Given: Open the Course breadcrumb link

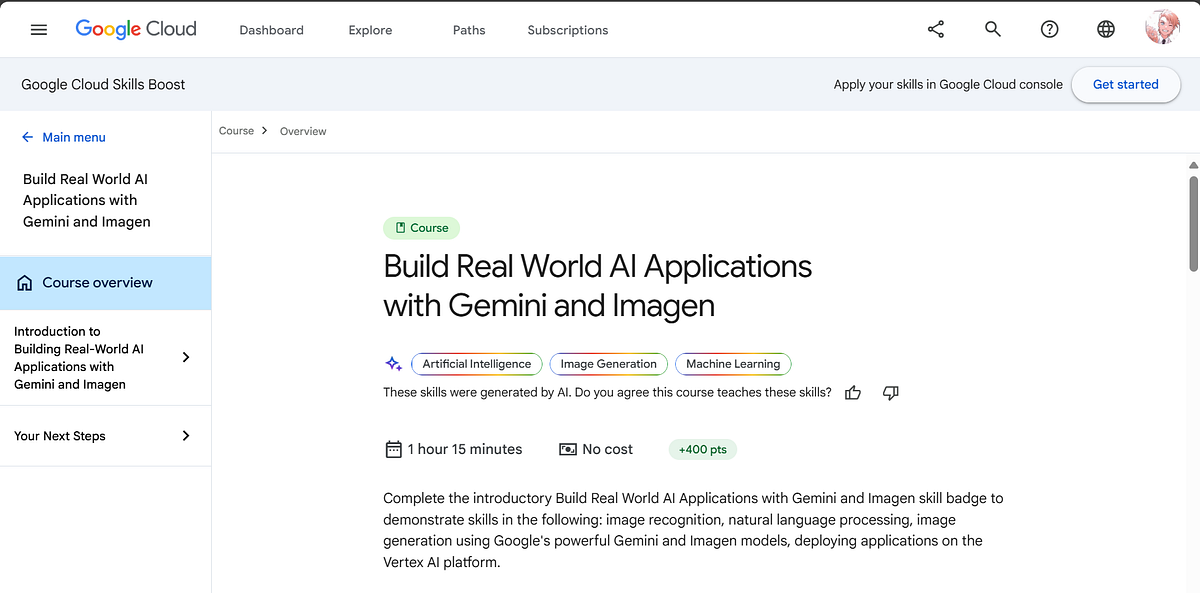Looking at the screenshot, I should tap(236, 131).
